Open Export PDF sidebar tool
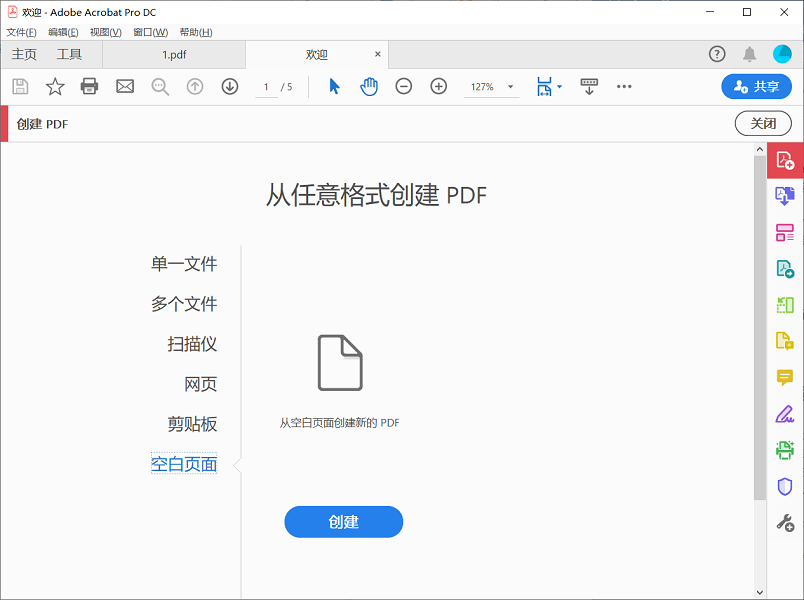Screen dimensions: 804x600 pos(785,269)
